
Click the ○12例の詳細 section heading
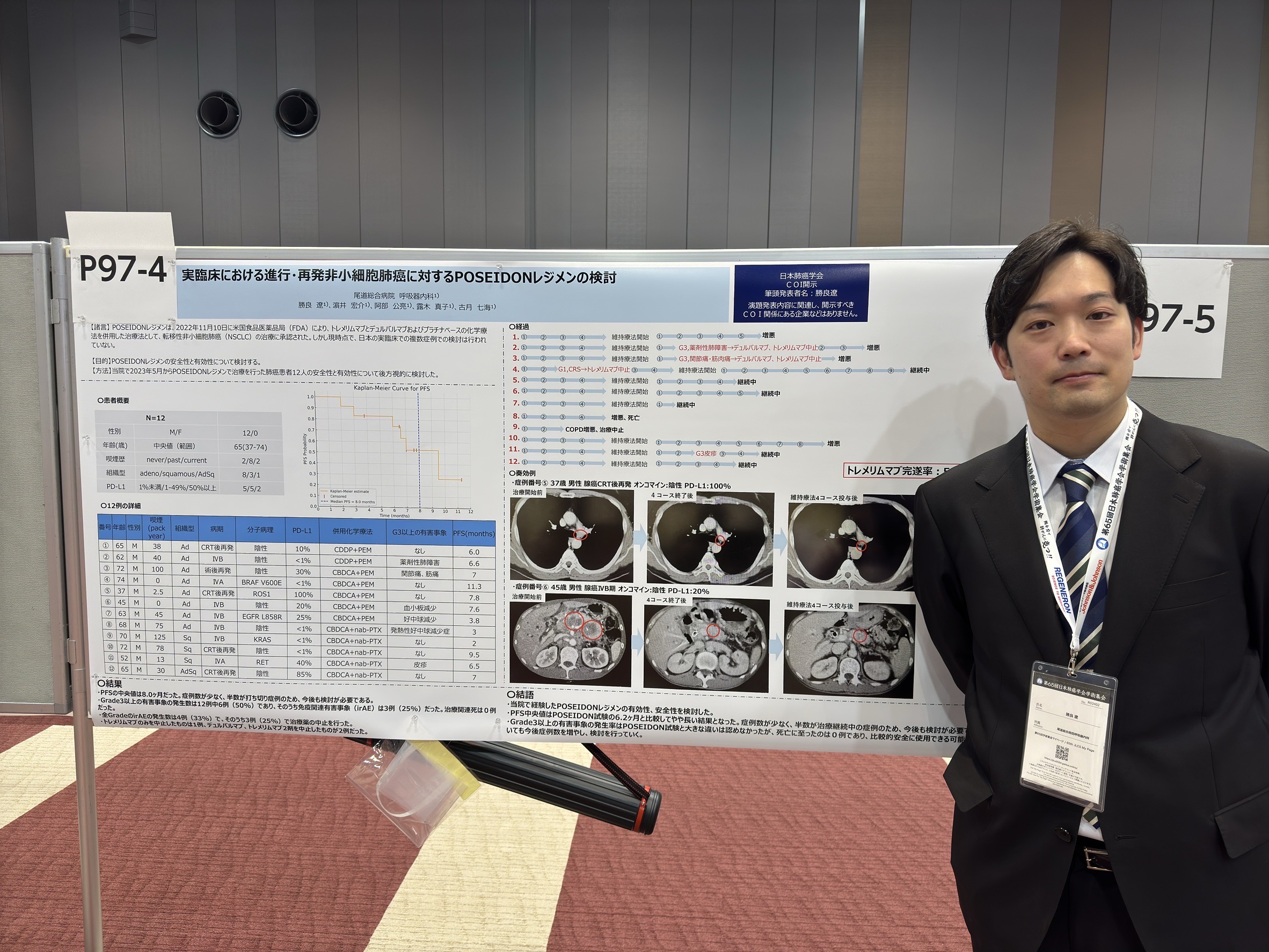119,506
